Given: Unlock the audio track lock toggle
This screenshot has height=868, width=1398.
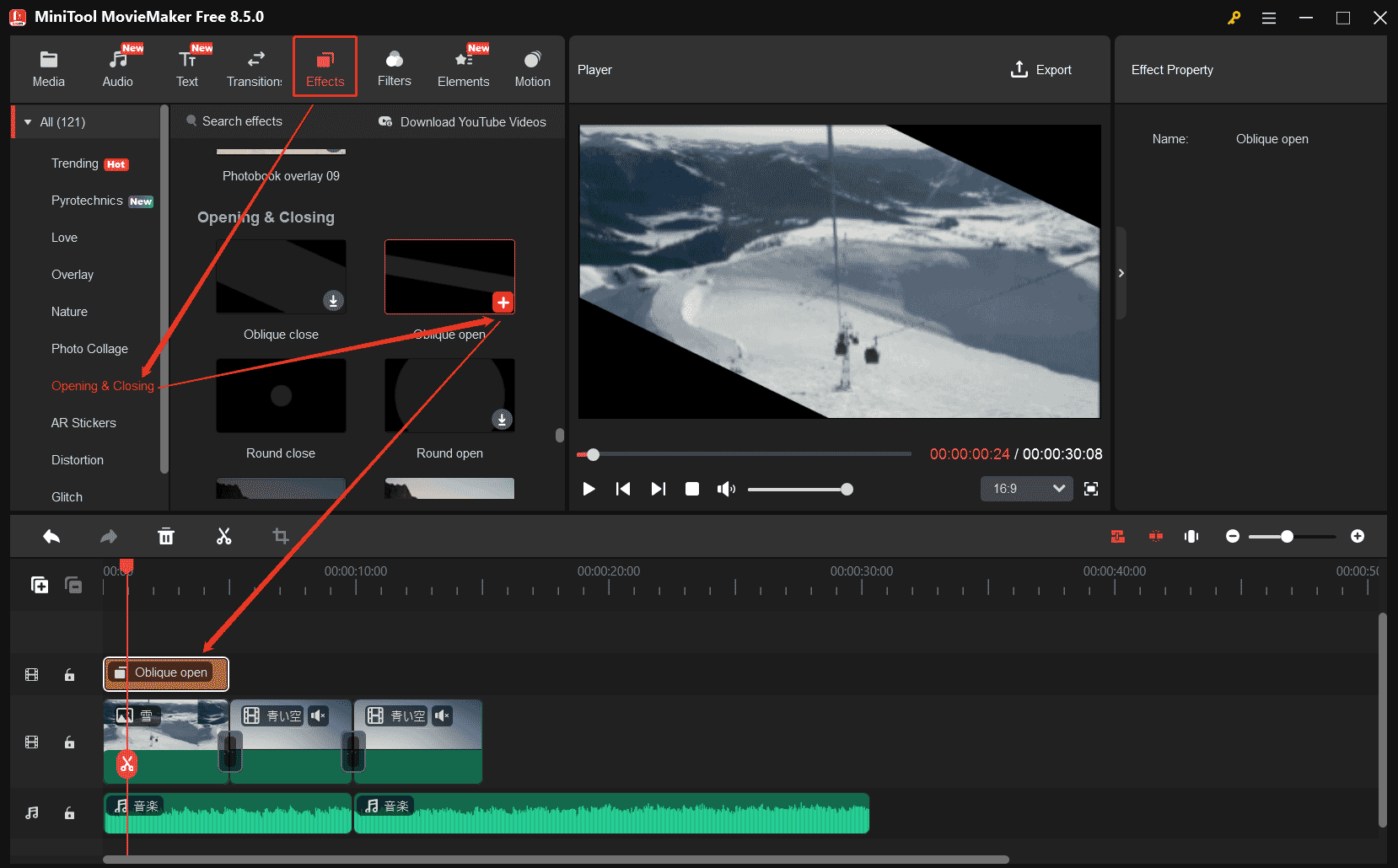Looking at the screenshot, I should [x=70, y=813].
